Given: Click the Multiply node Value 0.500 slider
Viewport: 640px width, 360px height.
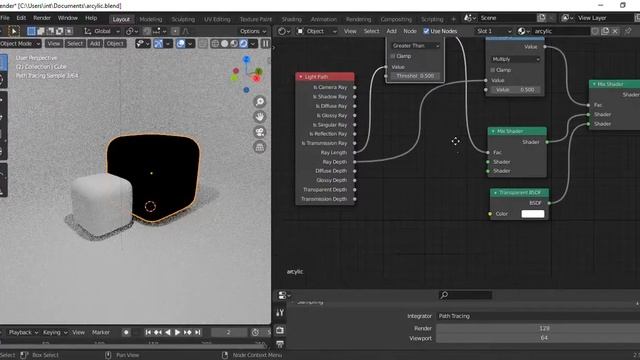Looking at the screenshot, I should [516, 89].
